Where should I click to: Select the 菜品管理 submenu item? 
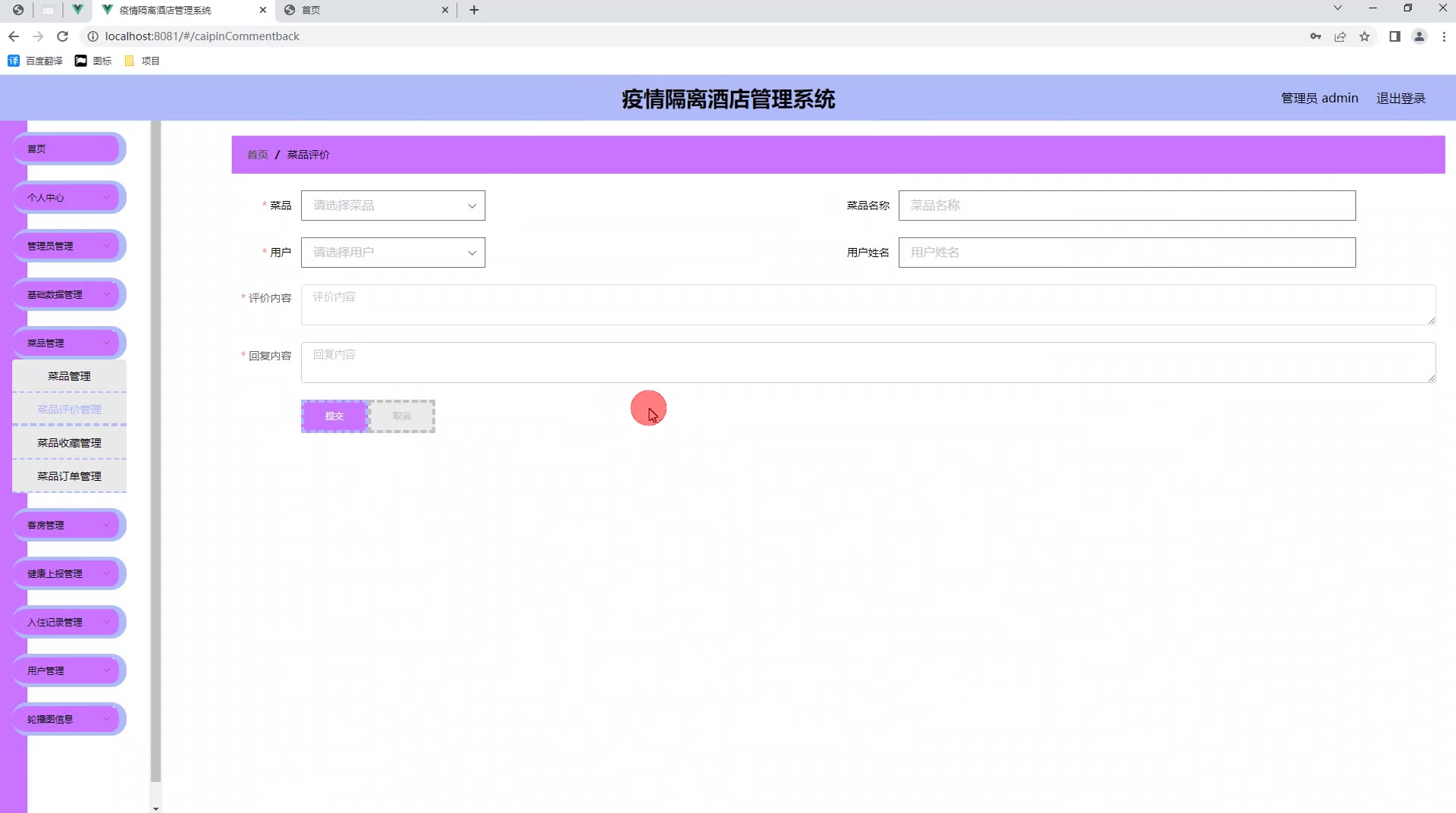pos(69,376)
